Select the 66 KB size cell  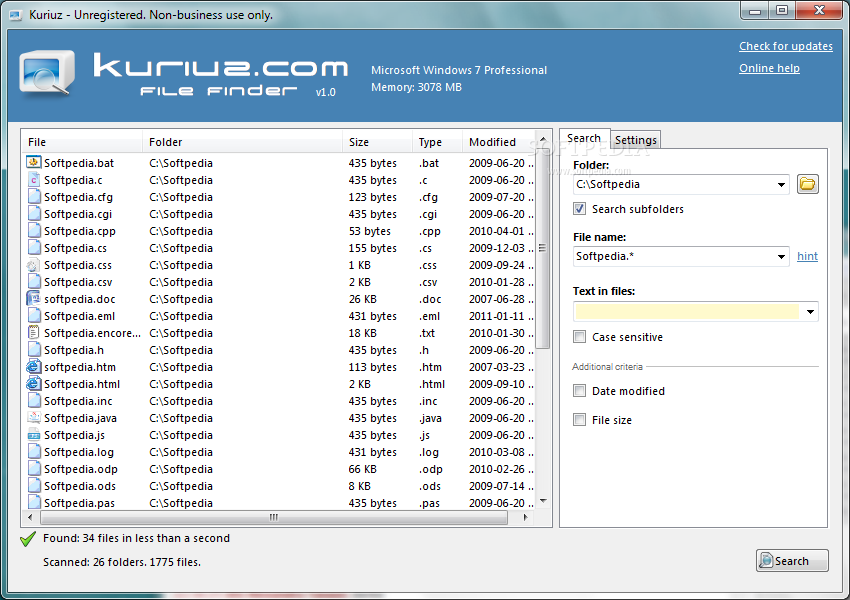click(x=363, y=469)
